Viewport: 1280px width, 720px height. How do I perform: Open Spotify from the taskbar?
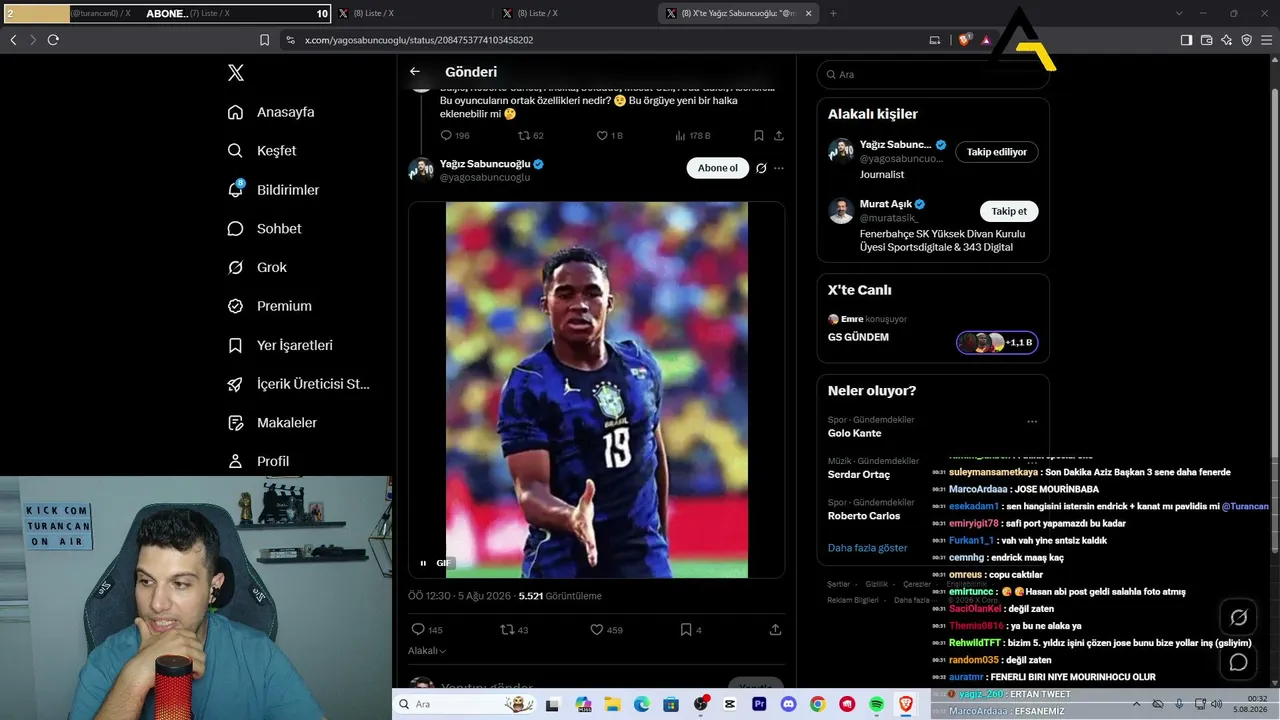click(x=876, y=704)
